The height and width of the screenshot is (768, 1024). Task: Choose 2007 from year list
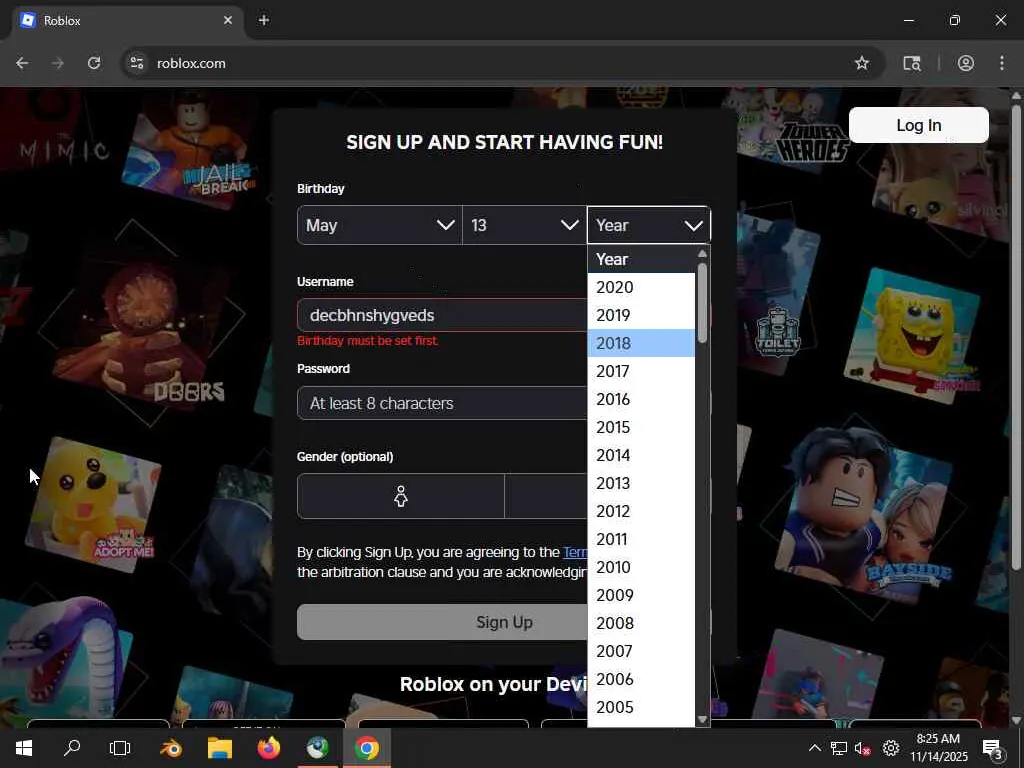[641, 651]
